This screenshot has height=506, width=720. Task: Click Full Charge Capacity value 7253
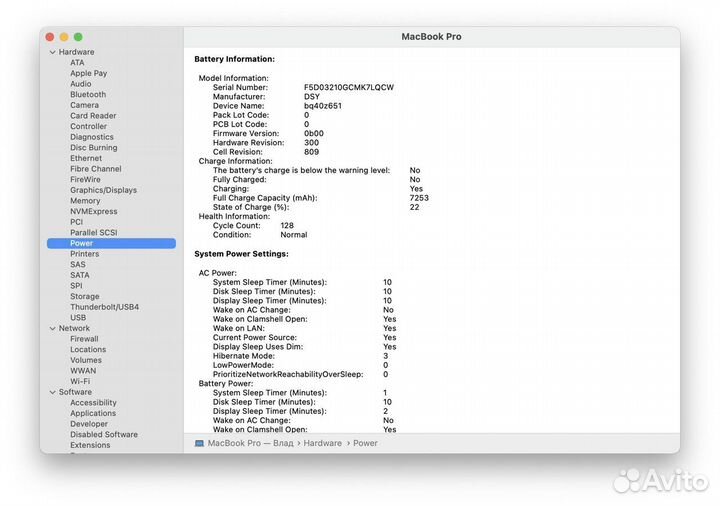(419, 198)
